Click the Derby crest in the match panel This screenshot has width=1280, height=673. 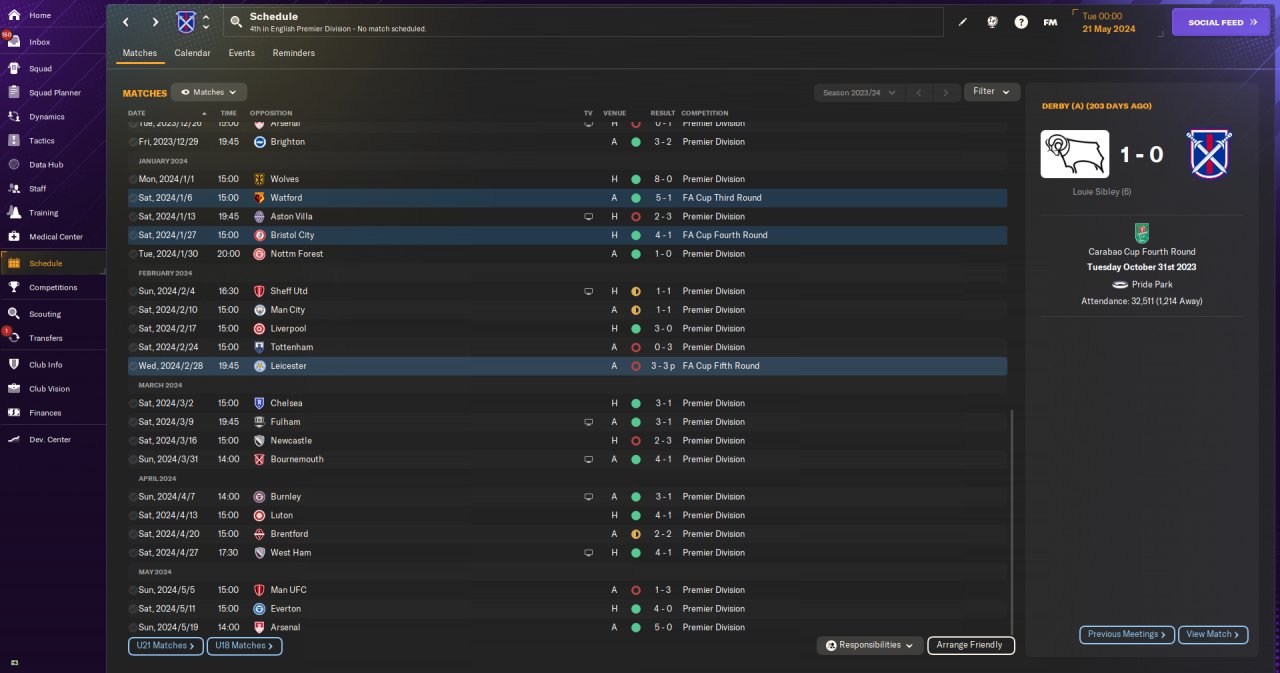(x=1075, y=154)
